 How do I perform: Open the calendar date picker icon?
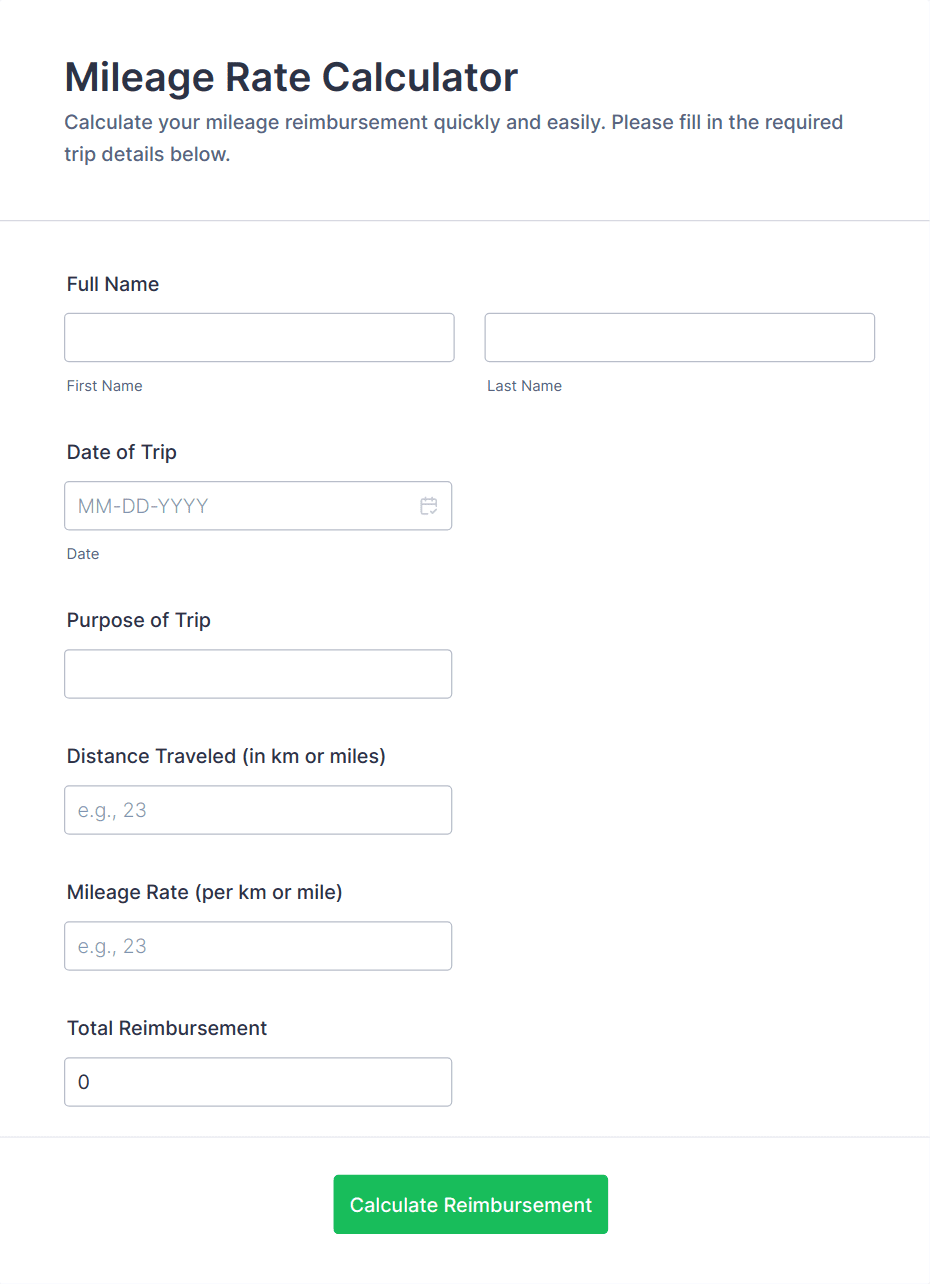(429, 506)
